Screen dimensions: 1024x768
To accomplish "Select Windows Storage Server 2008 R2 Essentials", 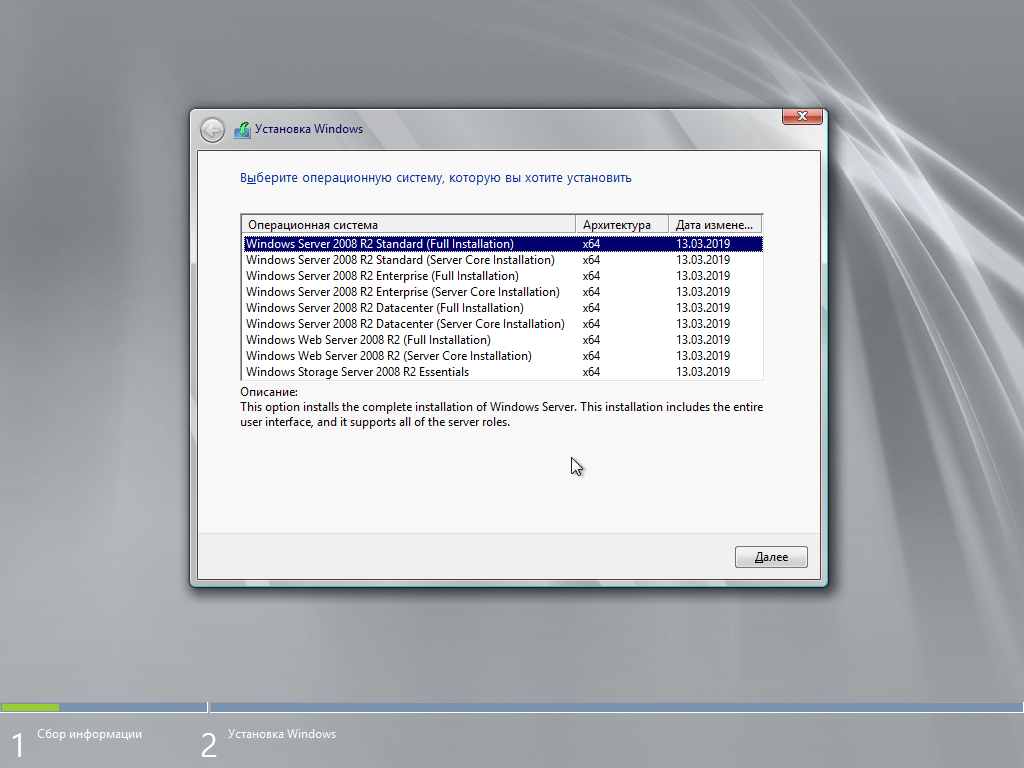I will click(x=503, y=372).
